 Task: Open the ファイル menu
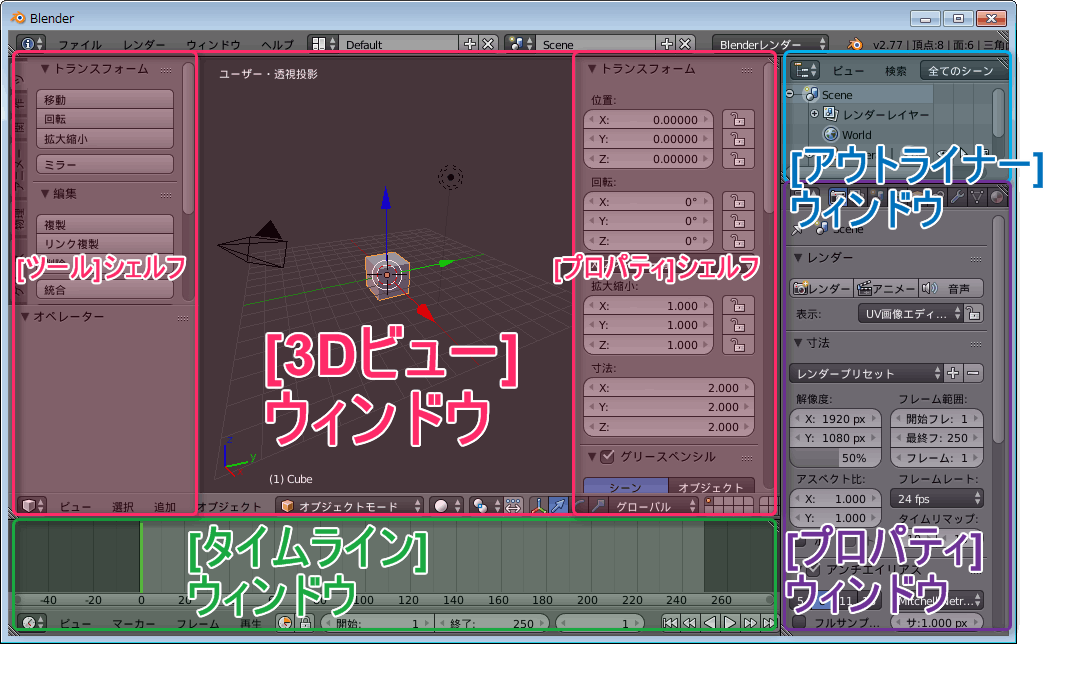pos(80,45)
